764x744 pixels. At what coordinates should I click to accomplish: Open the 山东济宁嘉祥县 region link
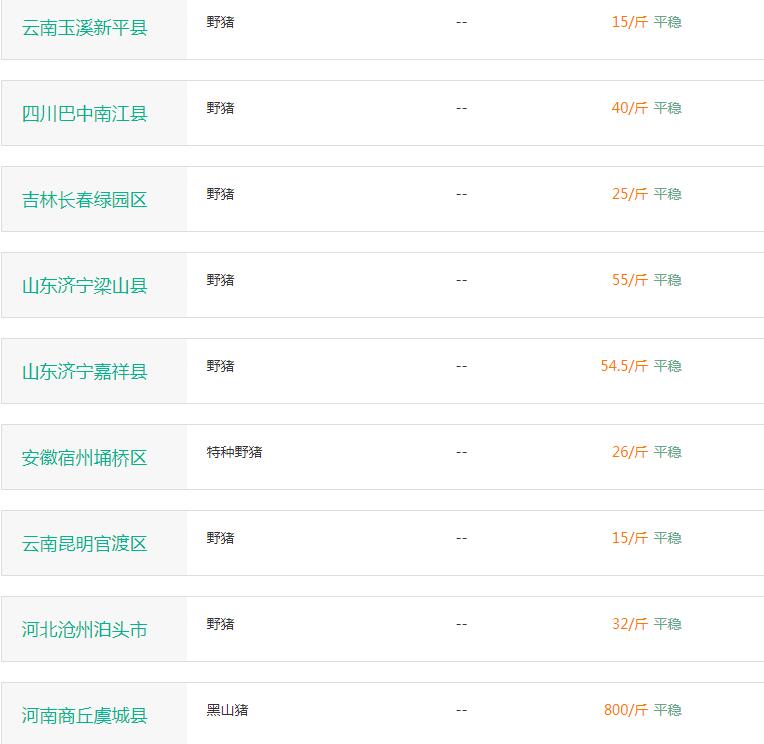[84, 372]
